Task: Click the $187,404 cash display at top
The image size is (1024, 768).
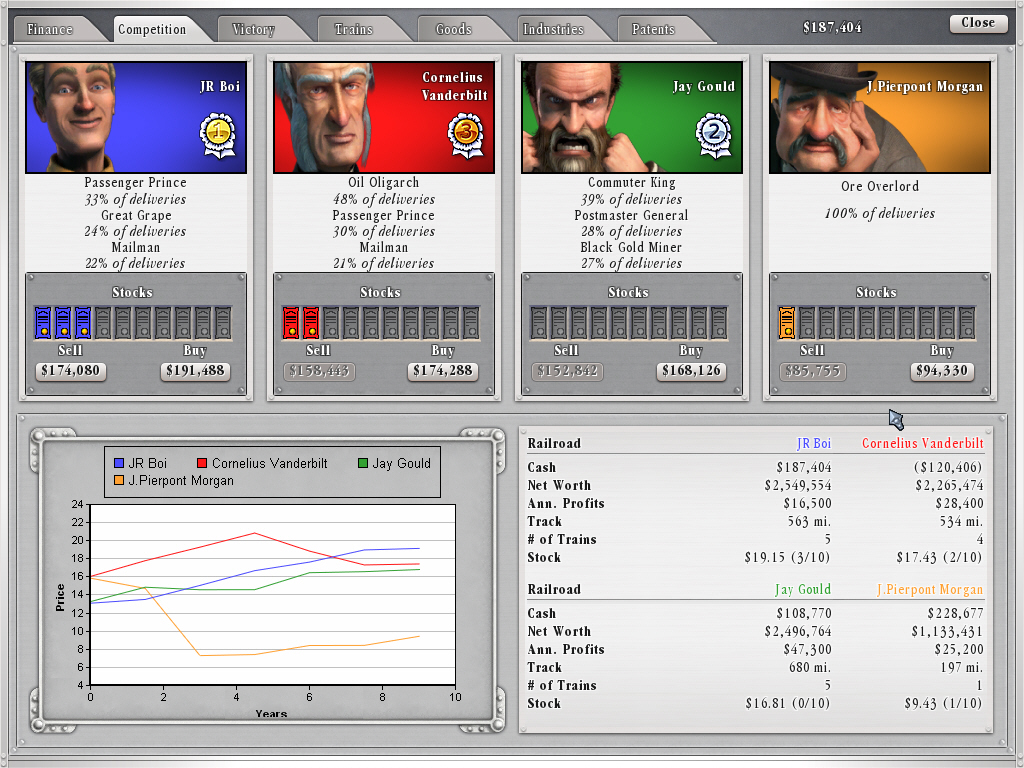Action: 832,27
